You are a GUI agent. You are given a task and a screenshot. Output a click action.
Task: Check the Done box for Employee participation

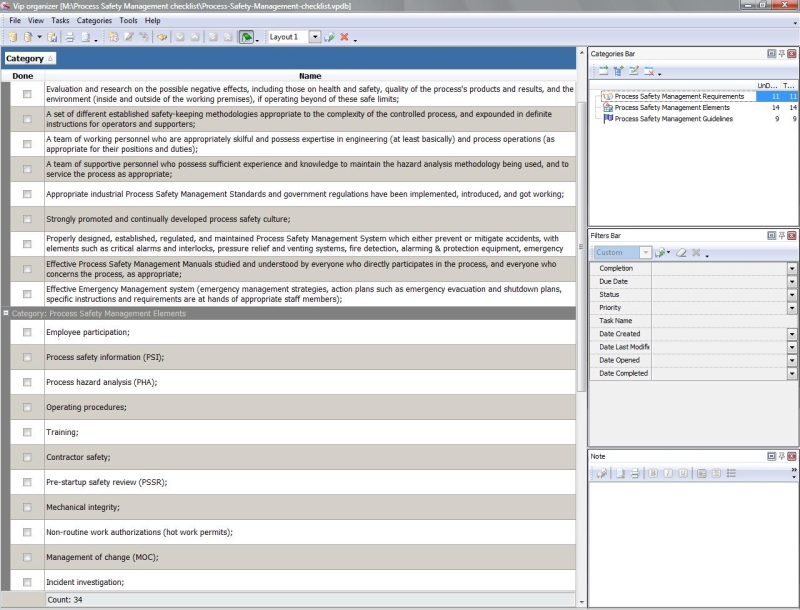coord(27,332)
